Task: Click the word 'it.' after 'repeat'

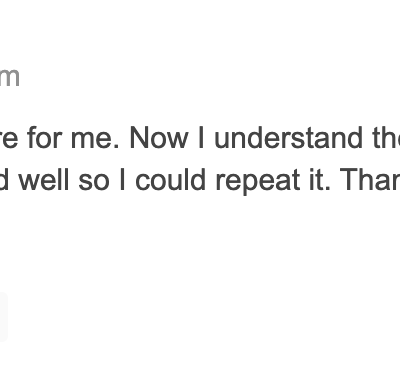Action: pos(320,180)
